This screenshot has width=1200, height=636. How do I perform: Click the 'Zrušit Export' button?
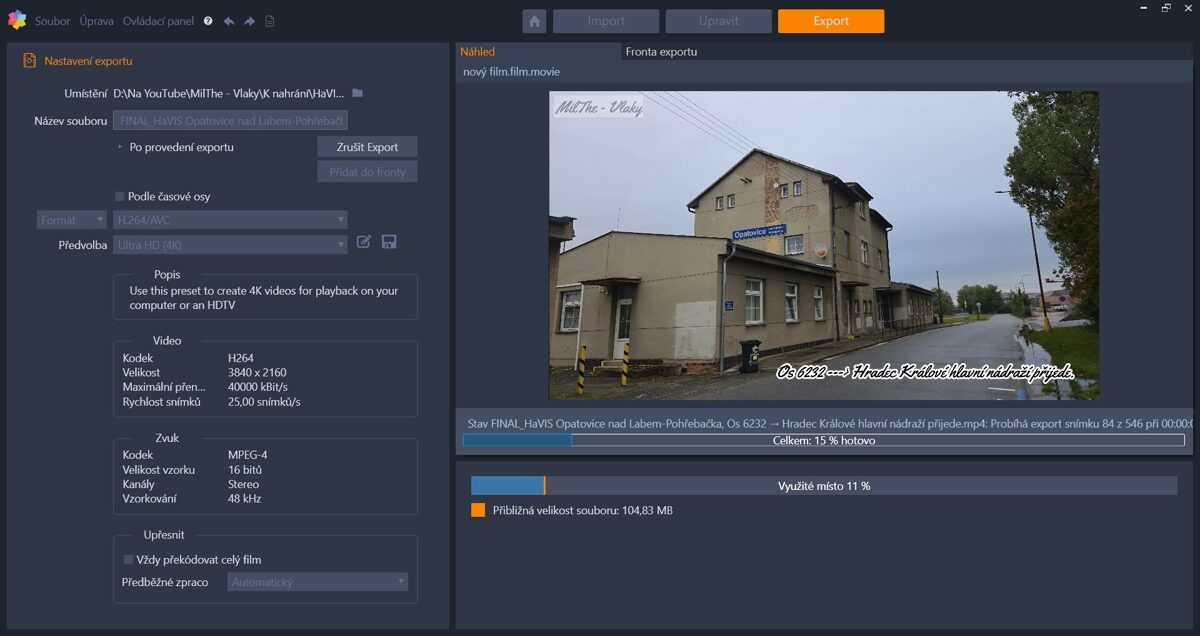coord(367,147)
